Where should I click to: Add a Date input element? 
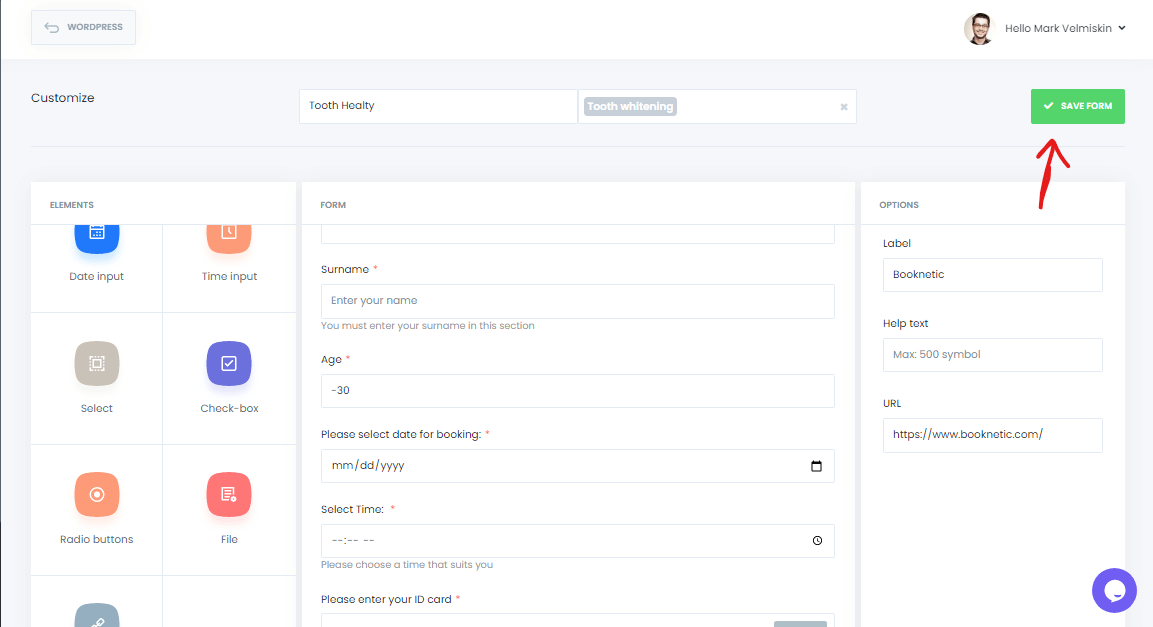(96, 254)
